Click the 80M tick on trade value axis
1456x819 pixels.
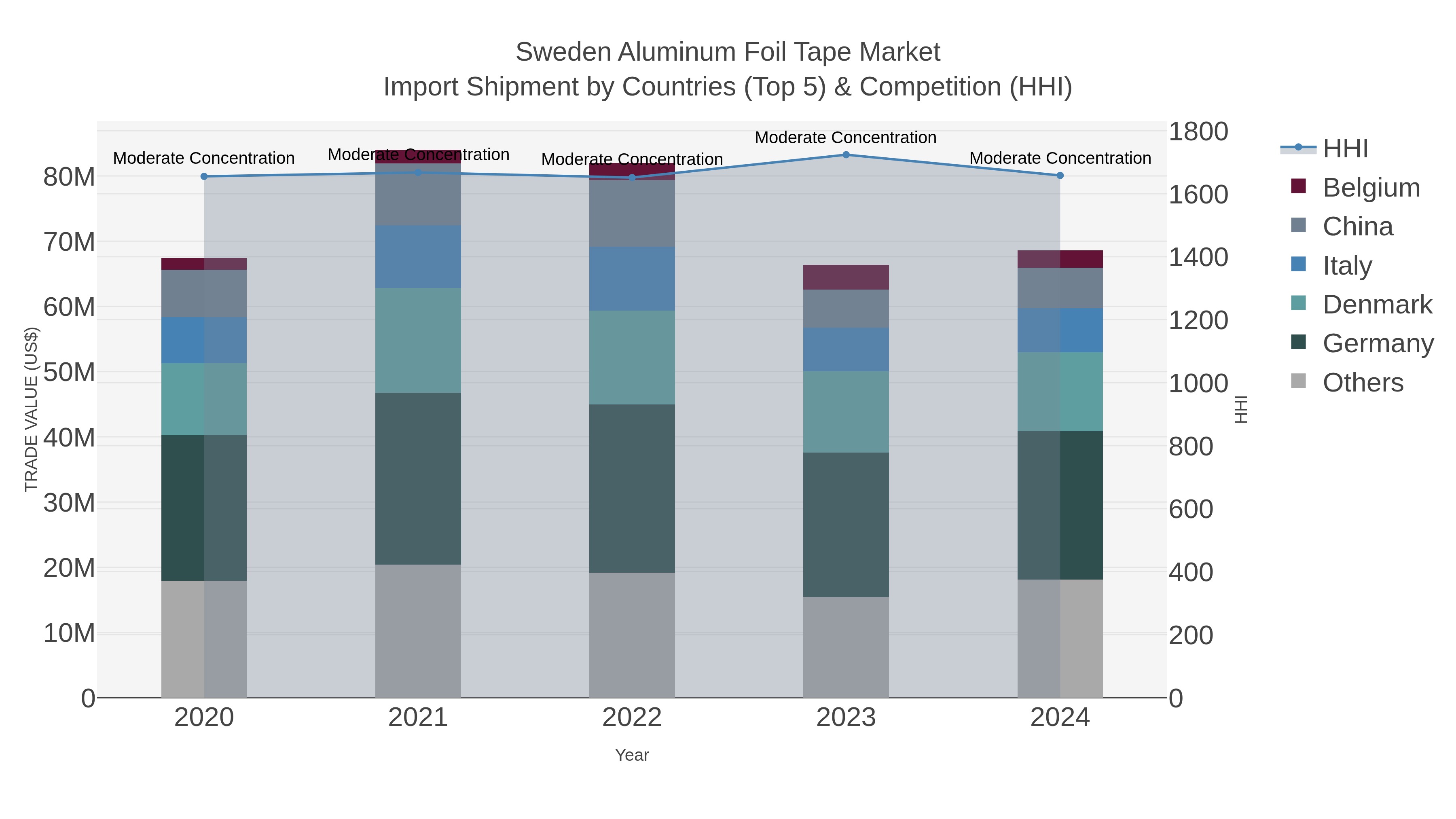(x=69, y=177)
